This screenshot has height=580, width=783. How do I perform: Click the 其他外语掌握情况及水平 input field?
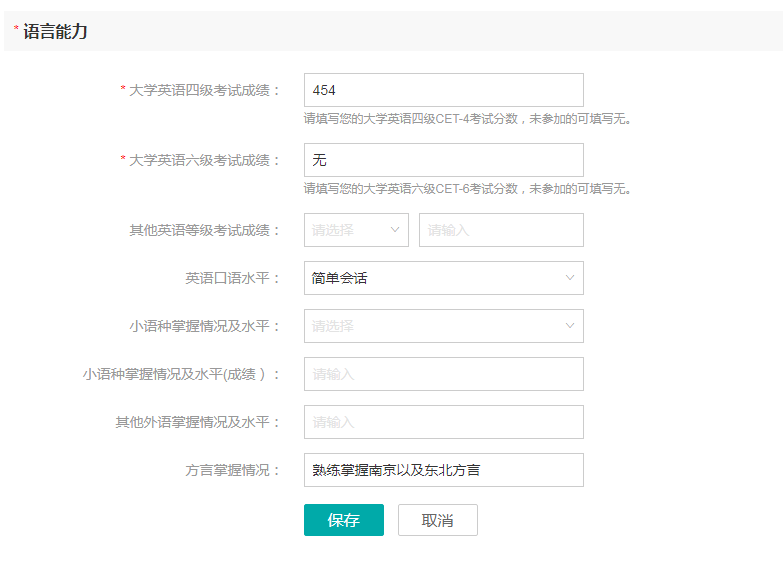click(443, 422)
